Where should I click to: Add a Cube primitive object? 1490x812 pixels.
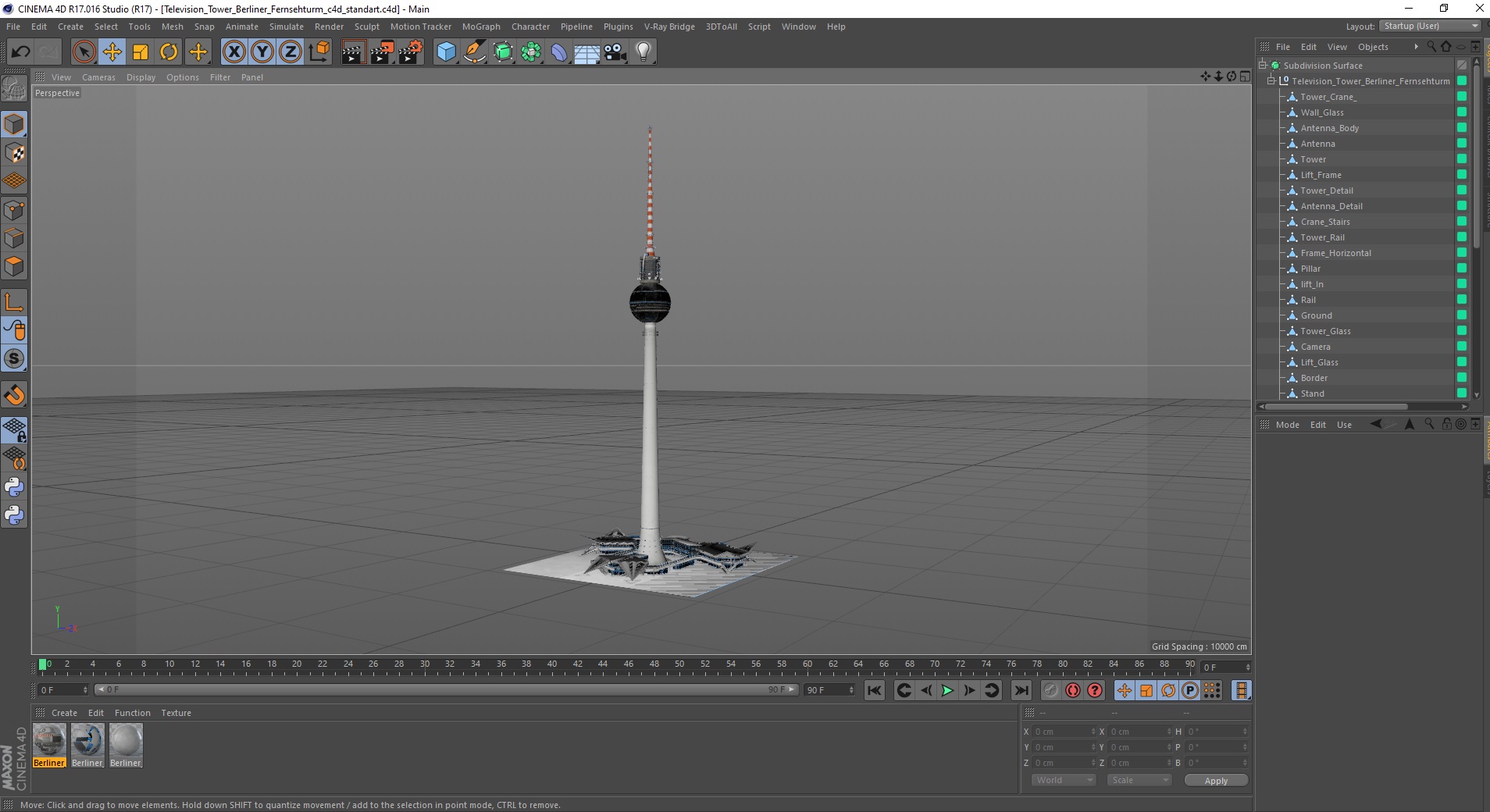446,52
